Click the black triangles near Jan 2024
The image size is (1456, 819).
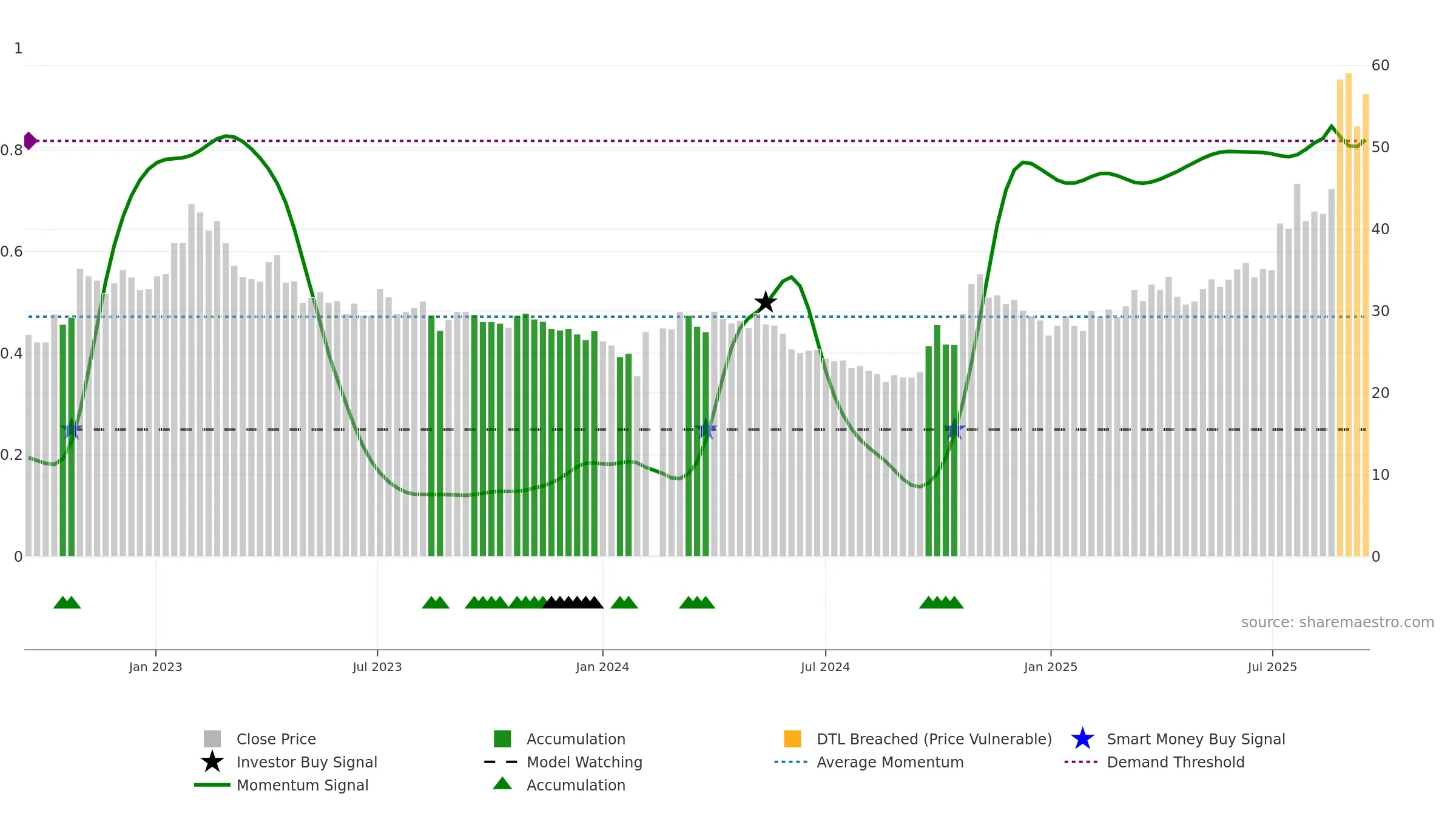(x=573, y=602)
